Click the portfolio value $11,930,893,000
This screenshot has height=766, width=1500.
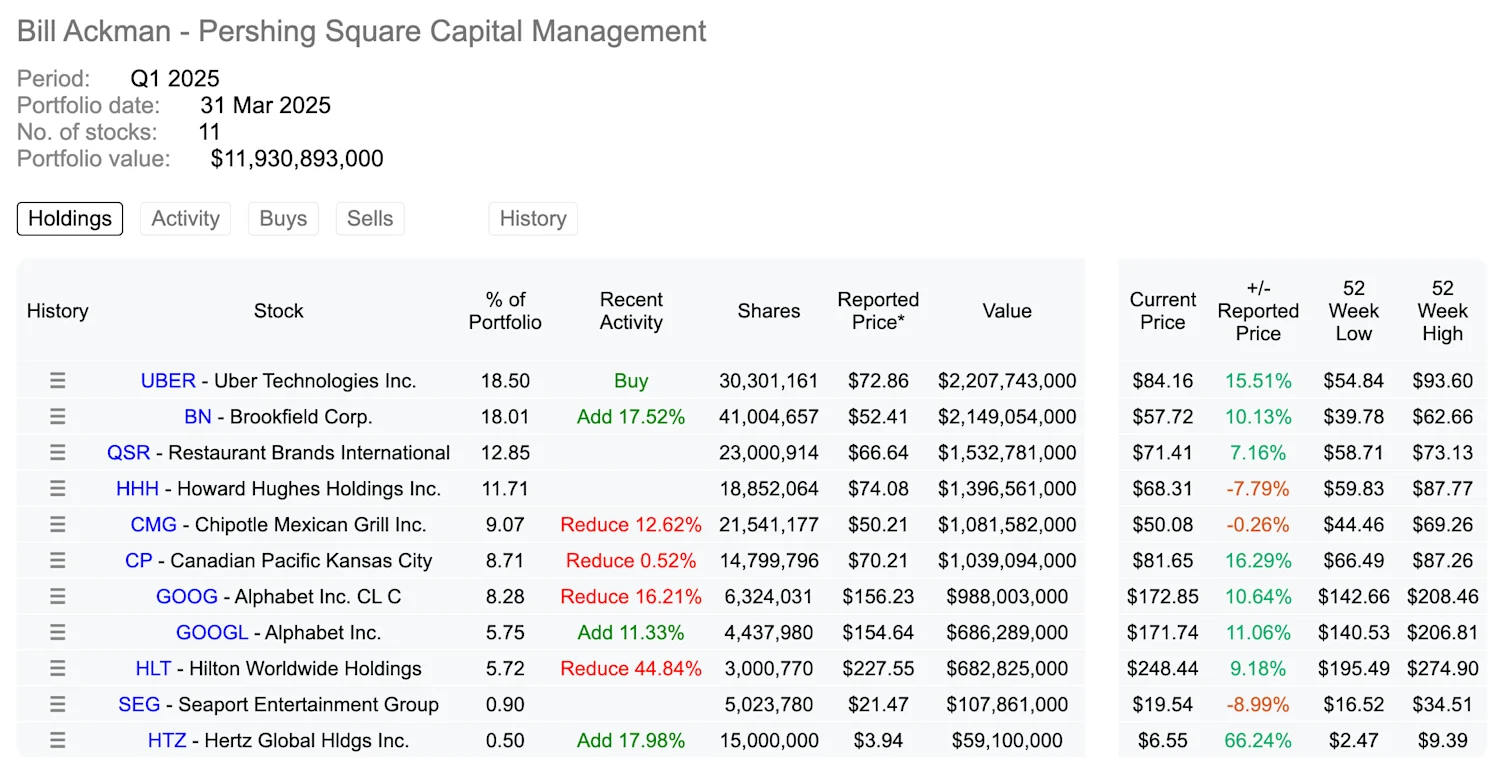point(297,159)
